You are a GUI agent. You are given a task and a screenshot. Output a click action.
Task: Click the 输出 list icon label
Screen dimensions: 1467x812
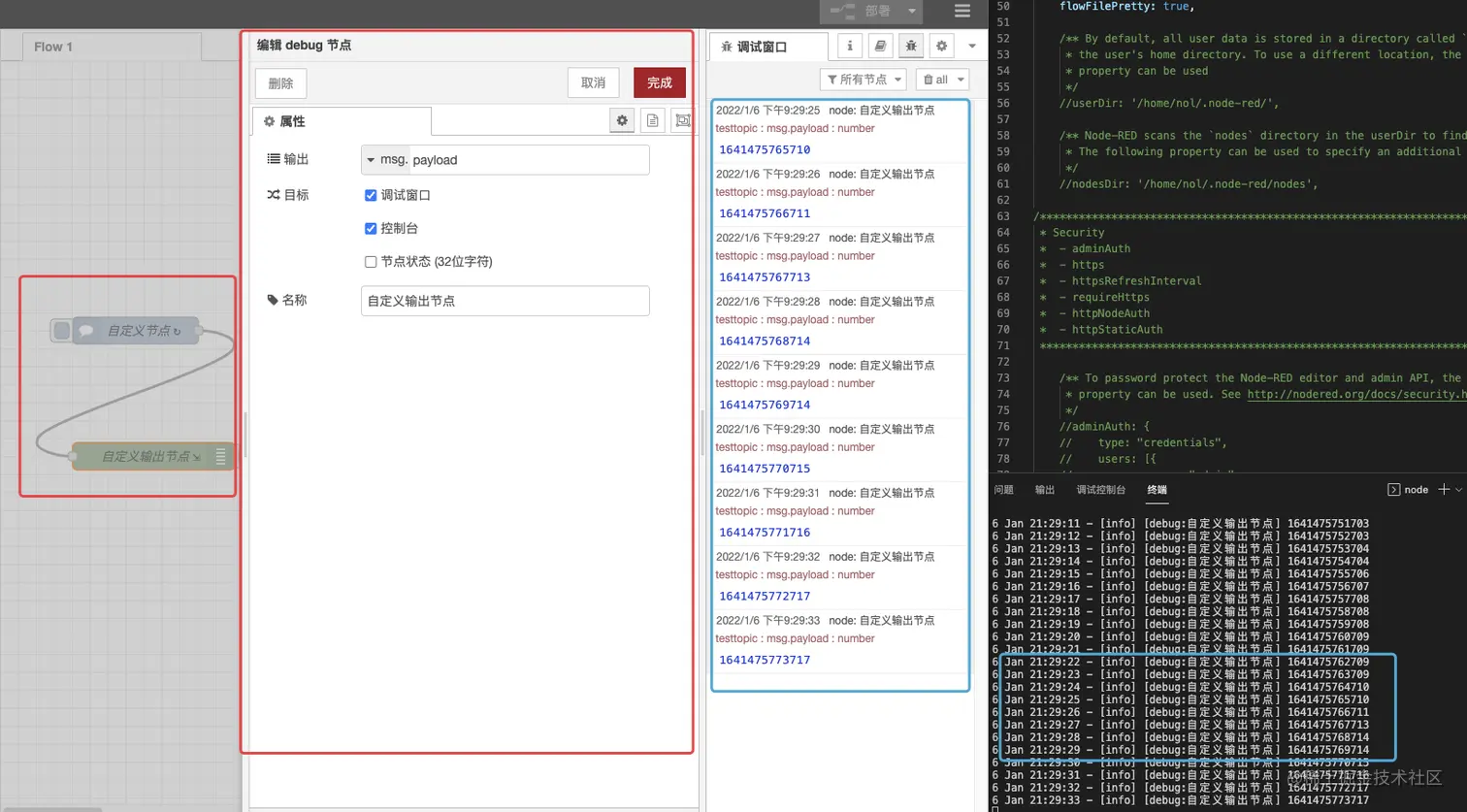point(288,159)
